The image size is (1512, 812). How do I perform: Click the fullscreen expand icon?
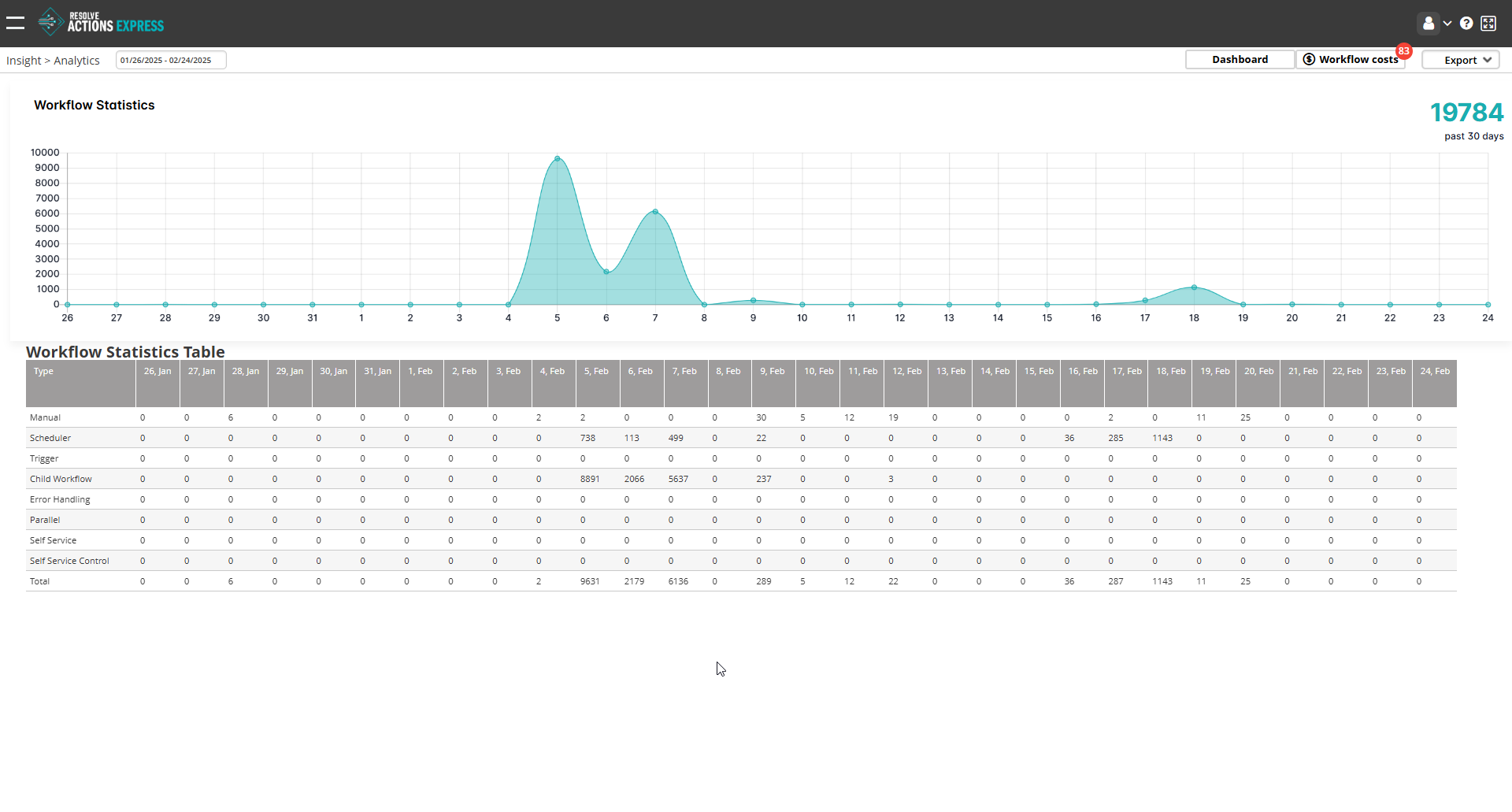1488,23
